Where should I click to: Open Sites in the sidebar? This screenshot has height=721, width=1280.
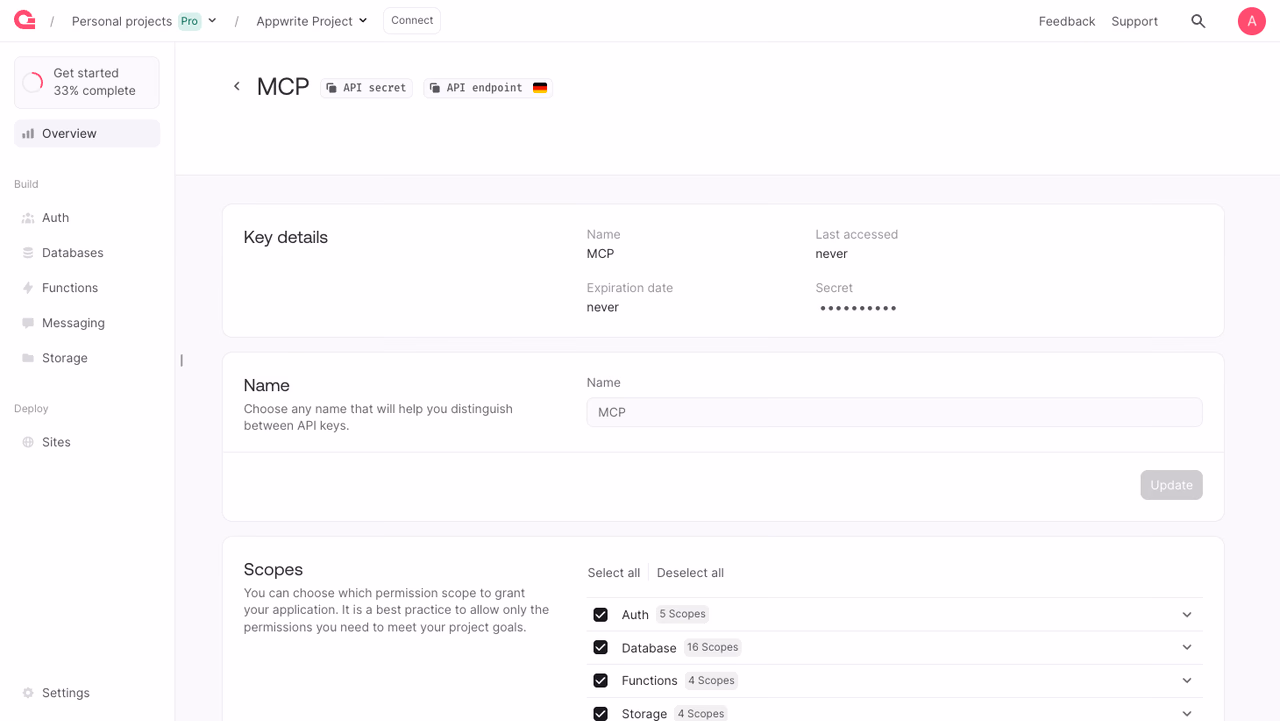tap(87, 442)
